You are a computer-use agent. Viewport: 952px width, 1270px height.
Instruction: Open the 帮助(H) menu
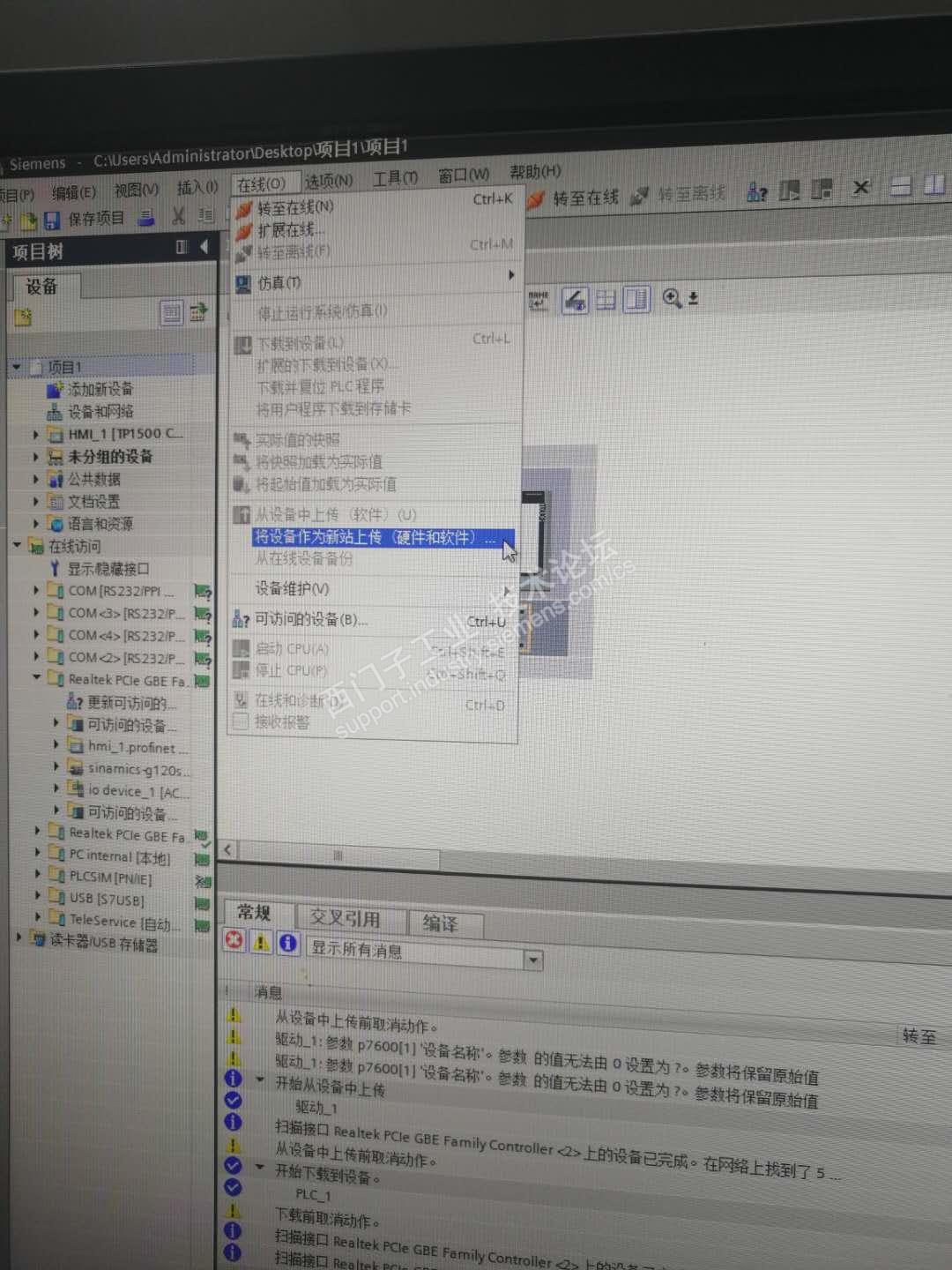click(534, 171)
